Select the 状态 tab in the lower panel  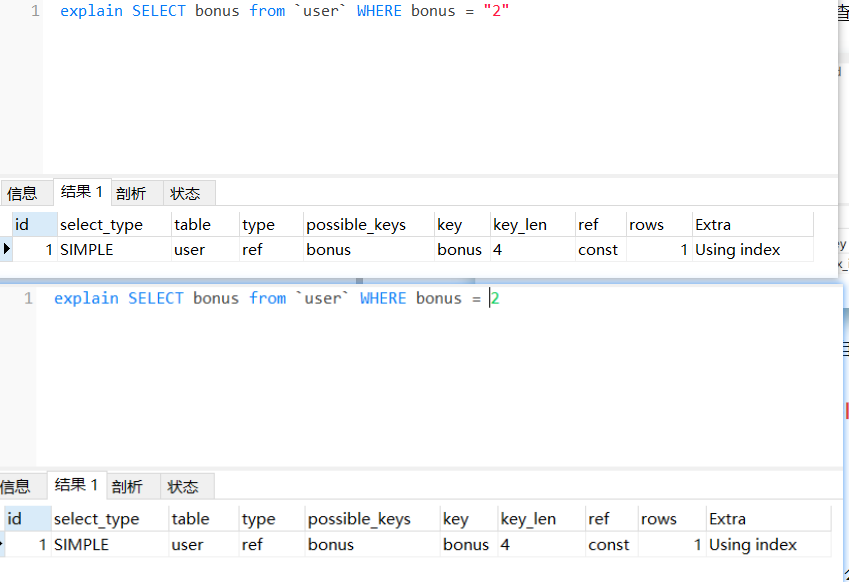[x=183, y=487]
